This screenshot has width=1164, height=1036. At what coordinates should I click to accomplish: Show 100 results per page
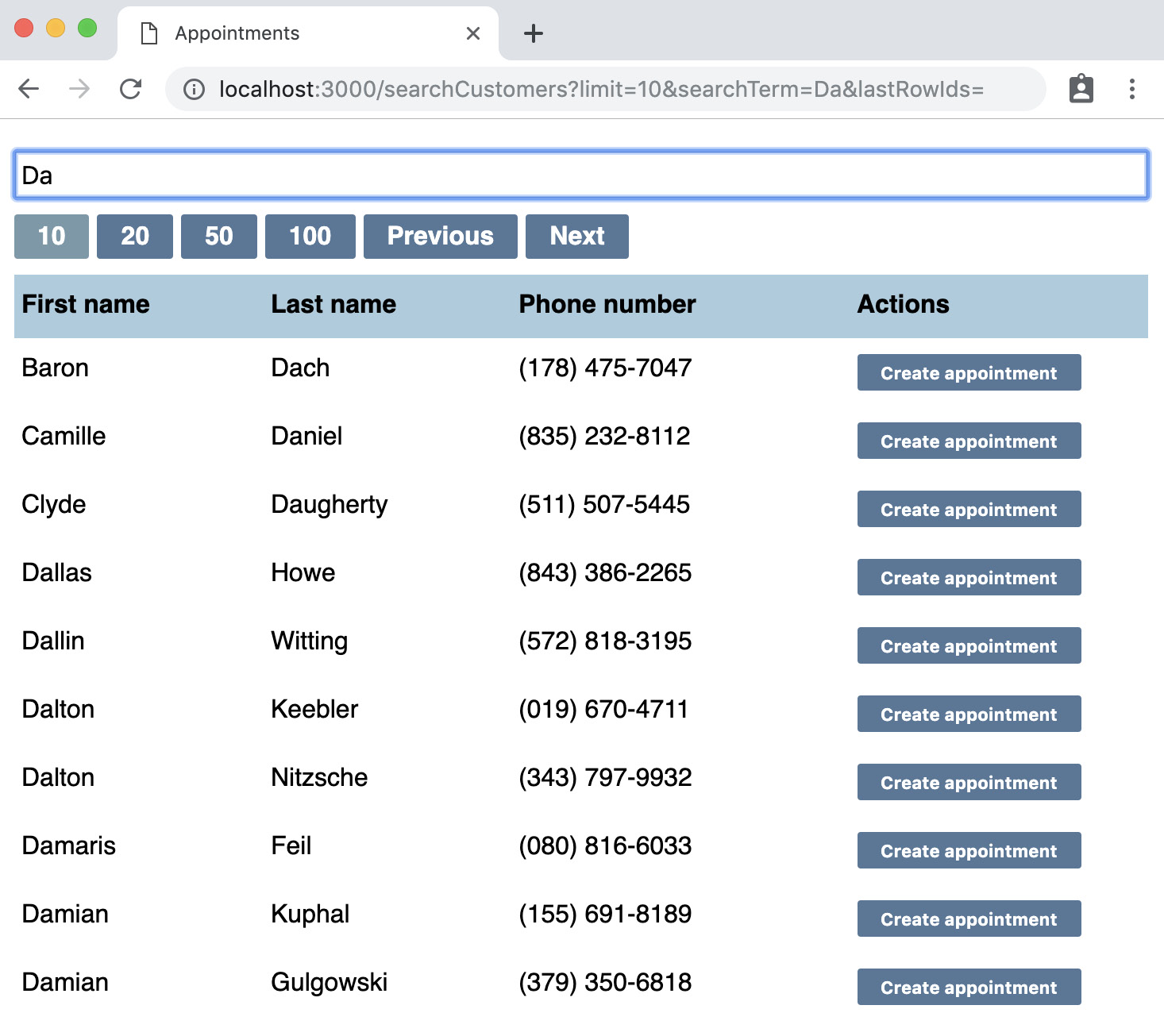310,236
